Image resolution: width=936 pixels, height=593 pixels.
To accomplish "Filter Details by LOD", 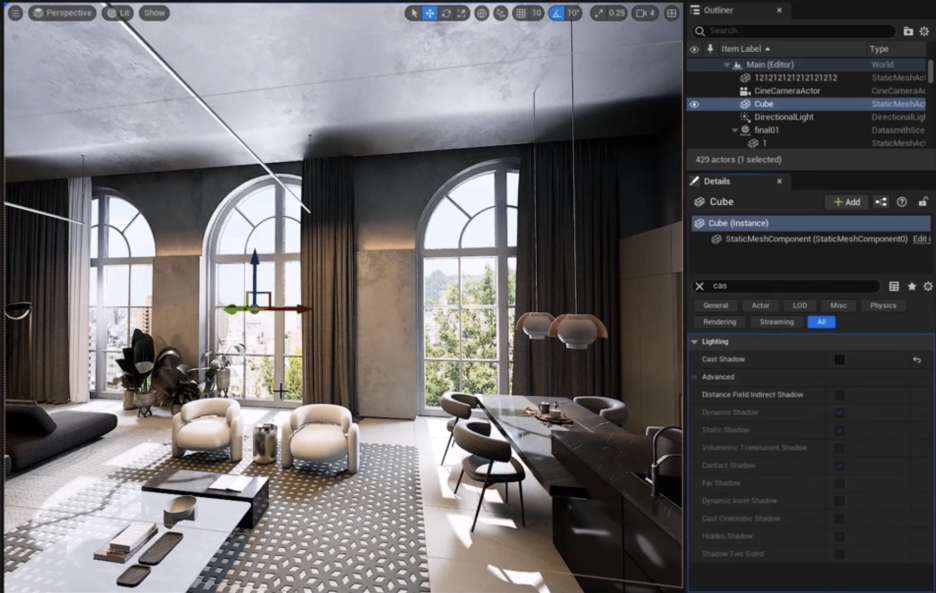I will [x=799, y=305].
